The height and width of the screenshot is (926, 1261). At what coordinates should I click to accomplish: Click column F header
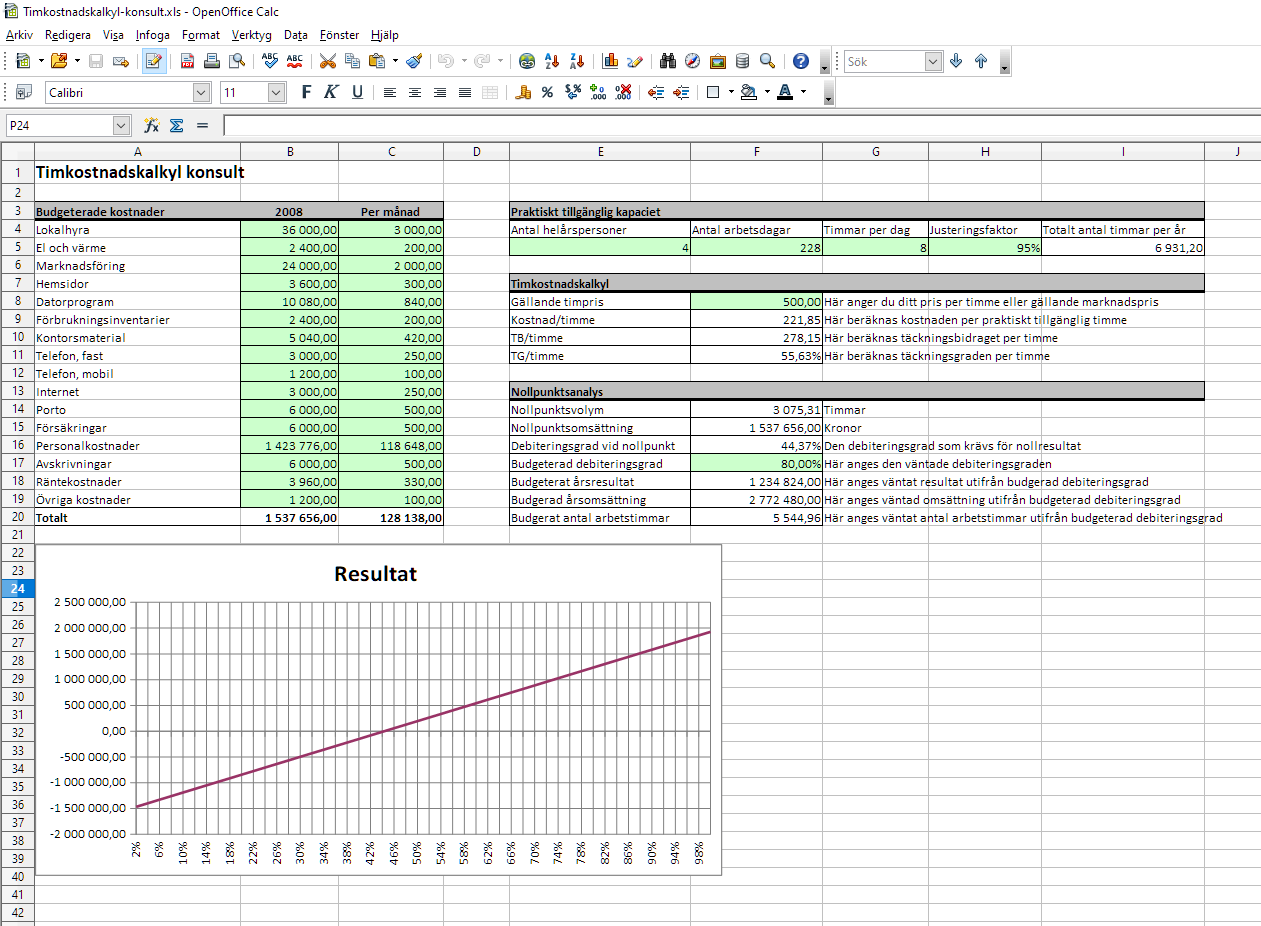point(756,151)
